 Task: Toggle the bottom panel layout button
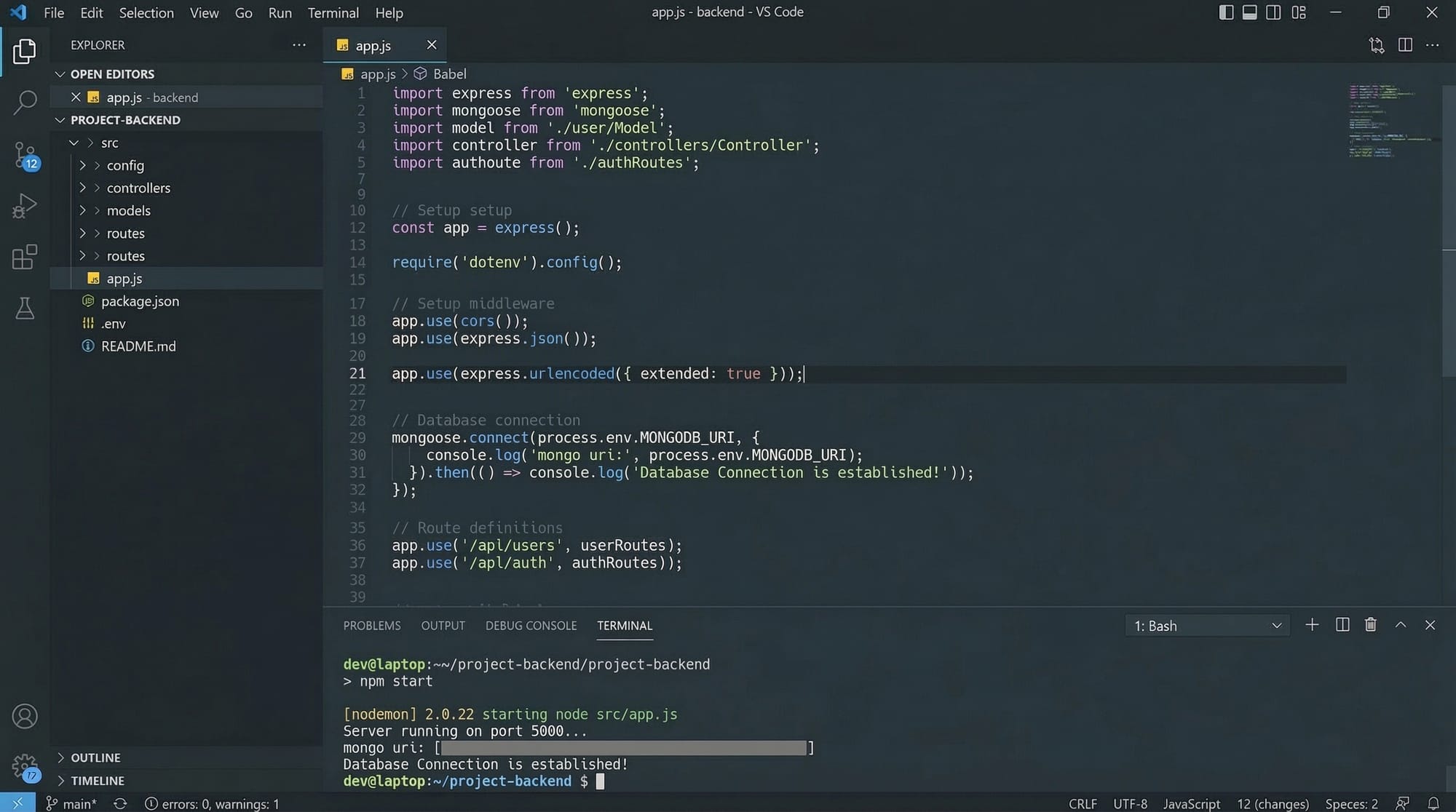click(x=1249, y=12)
